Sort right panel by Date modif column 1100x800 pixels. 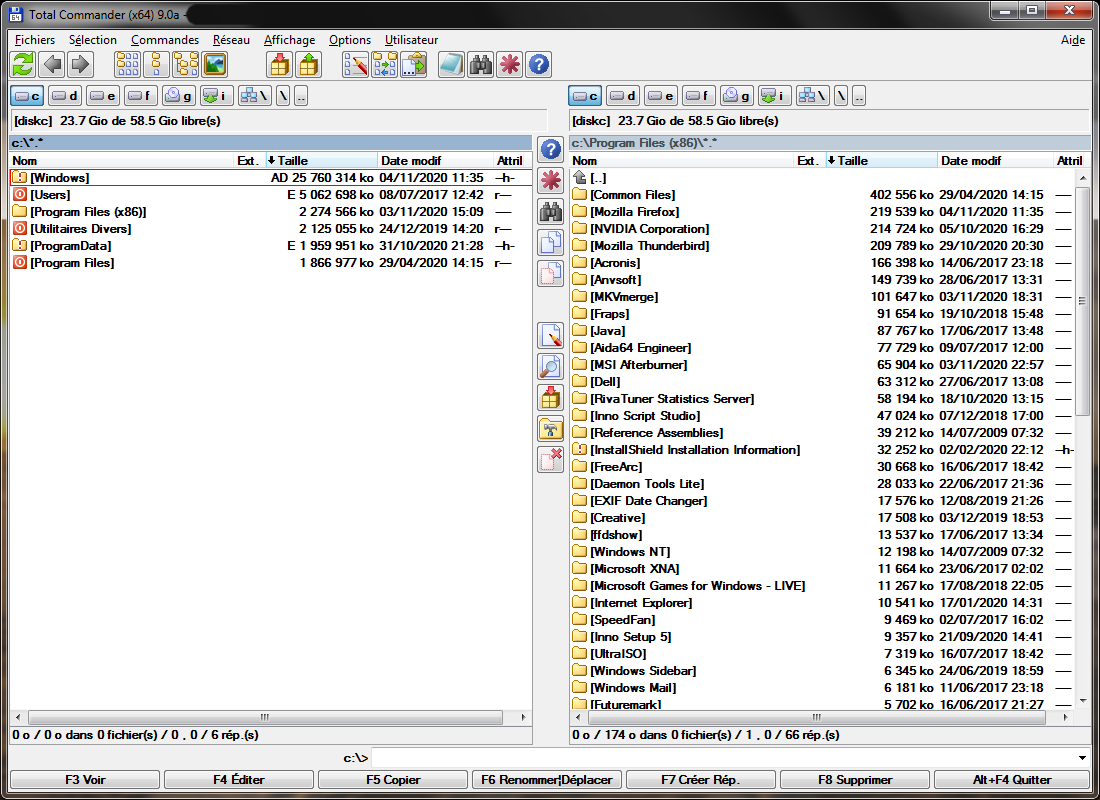pos(996,161)
